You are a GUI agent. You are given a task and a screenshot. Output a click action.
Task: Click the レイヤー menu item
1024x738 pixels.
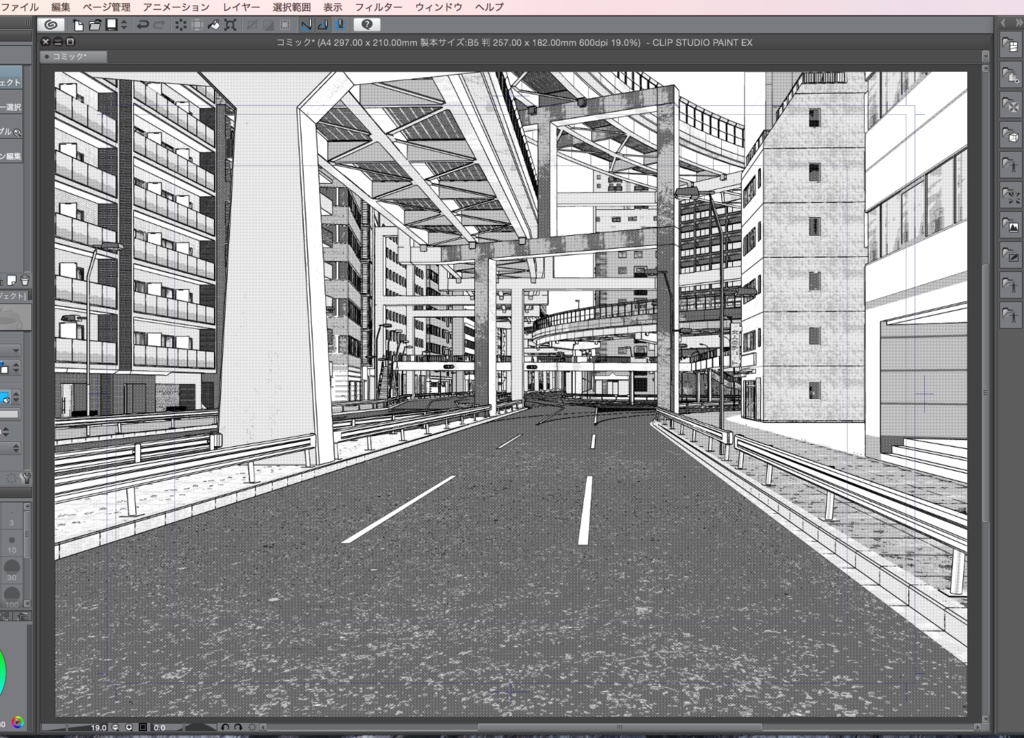[240, 6]
